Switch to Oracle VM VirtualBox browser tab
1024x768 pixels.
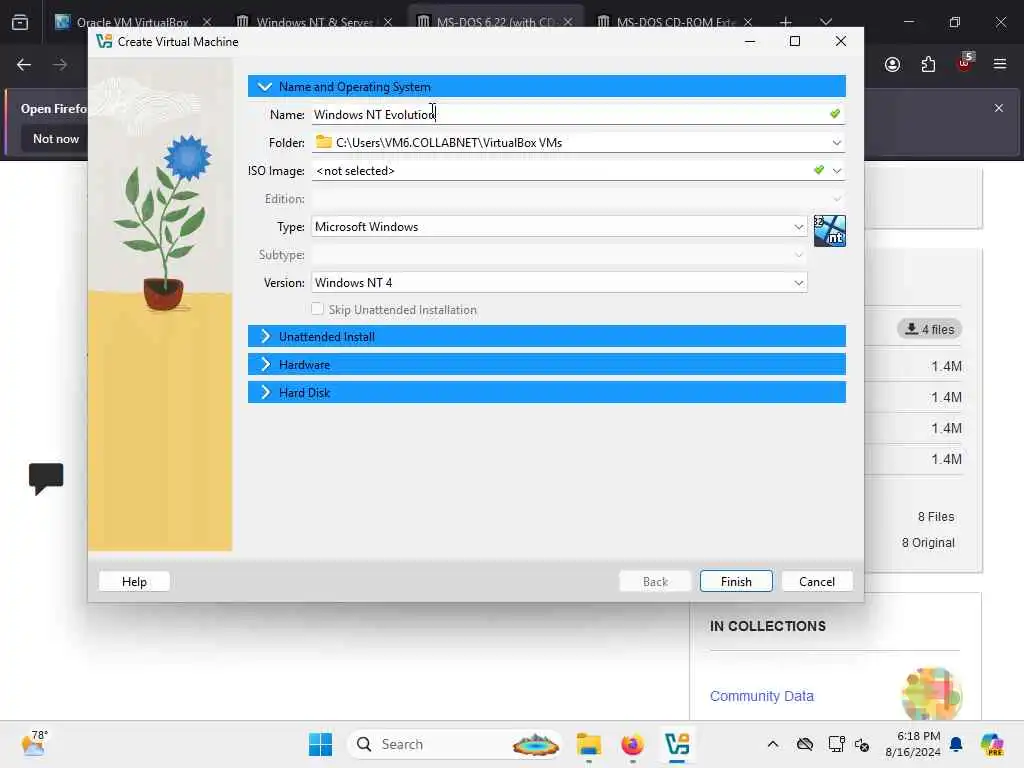tap(133, 22)
